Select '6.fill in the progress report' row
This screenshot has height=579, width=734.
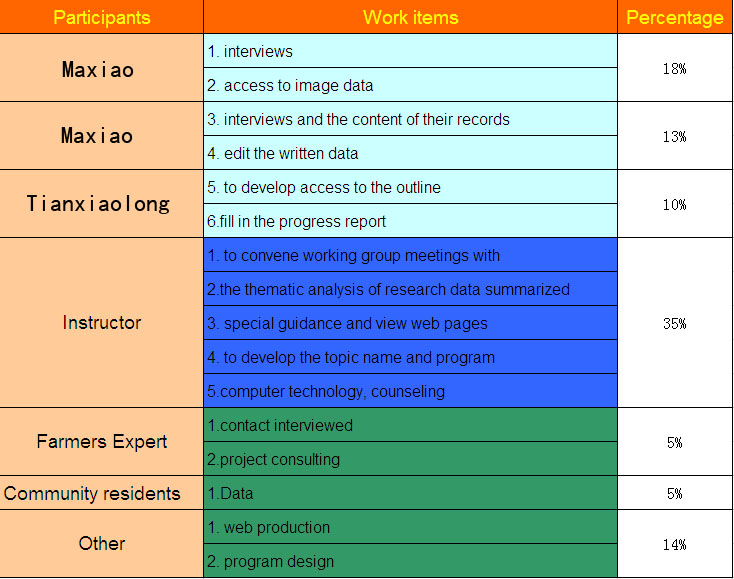coord(411,220)
